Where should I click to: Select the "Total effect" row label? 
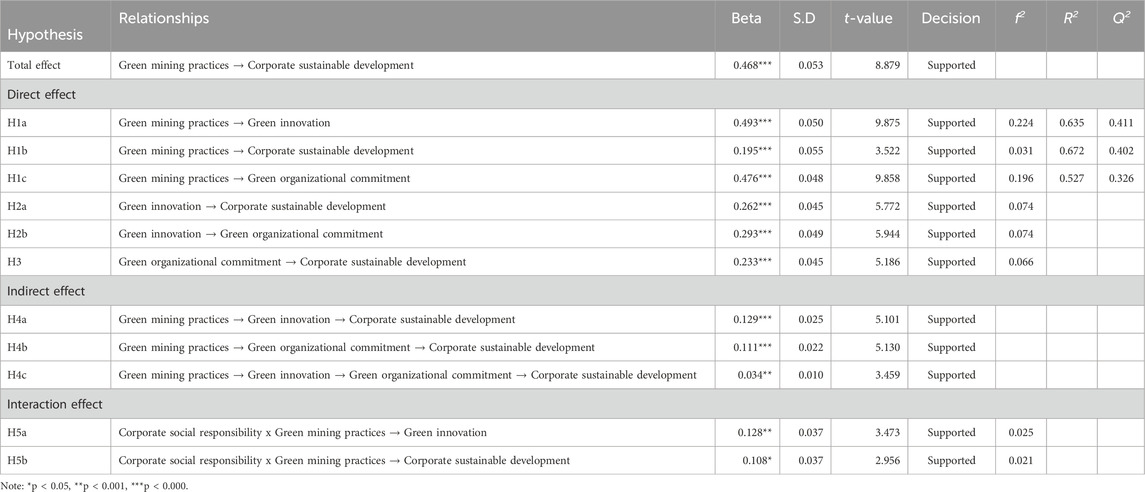(32, 66)
